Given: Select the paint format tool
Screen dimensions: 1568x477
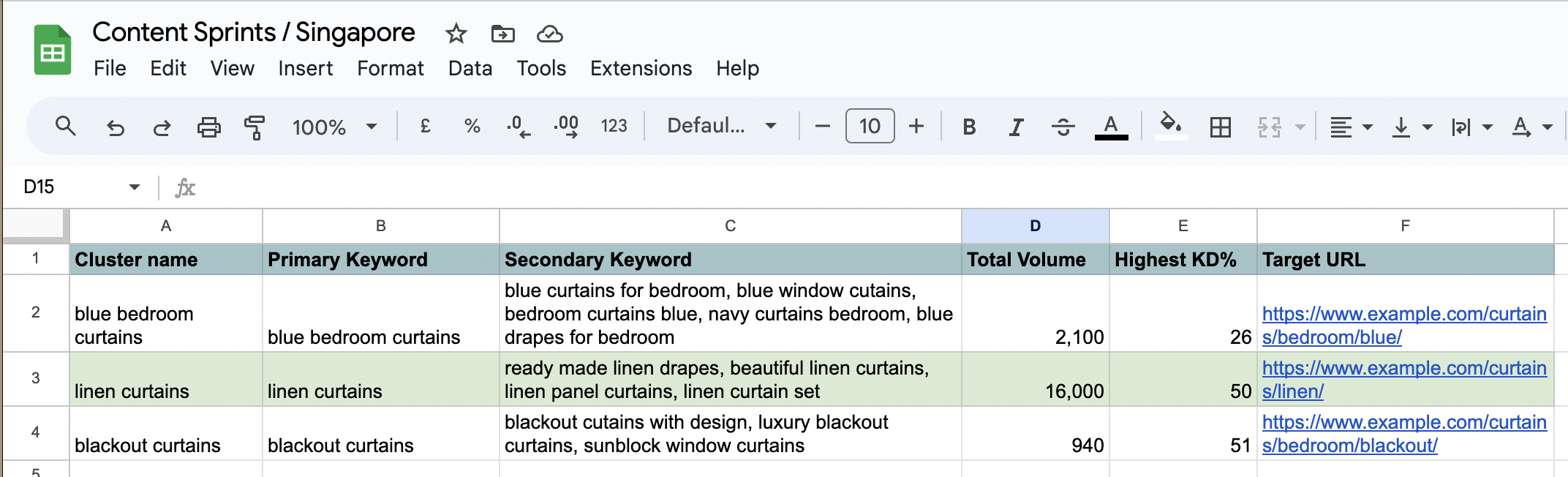Looking at the screenshot, I should coord(254,127).
